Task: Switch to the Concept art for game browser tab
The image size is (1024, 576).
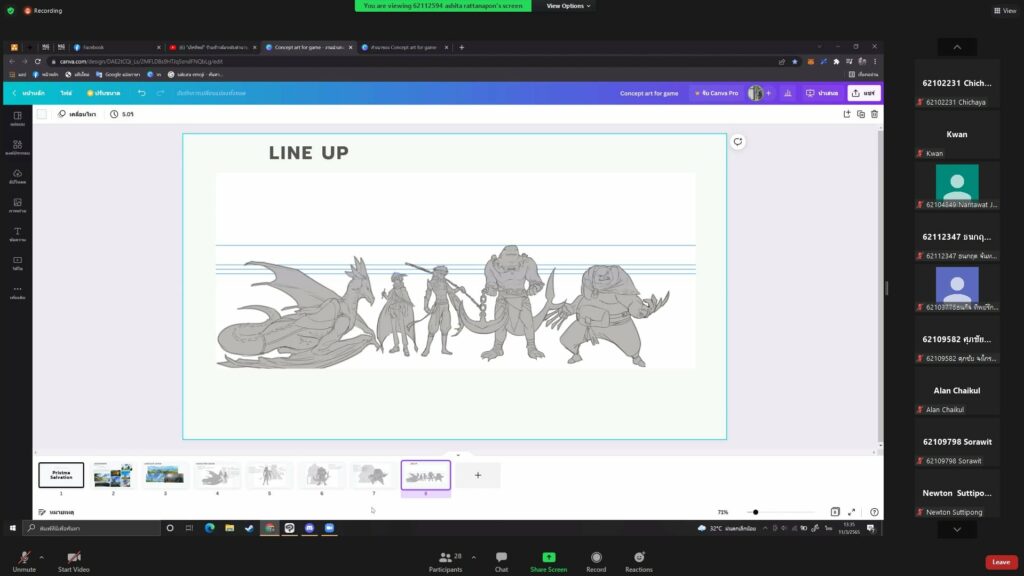Action: [x=310, y=46]
